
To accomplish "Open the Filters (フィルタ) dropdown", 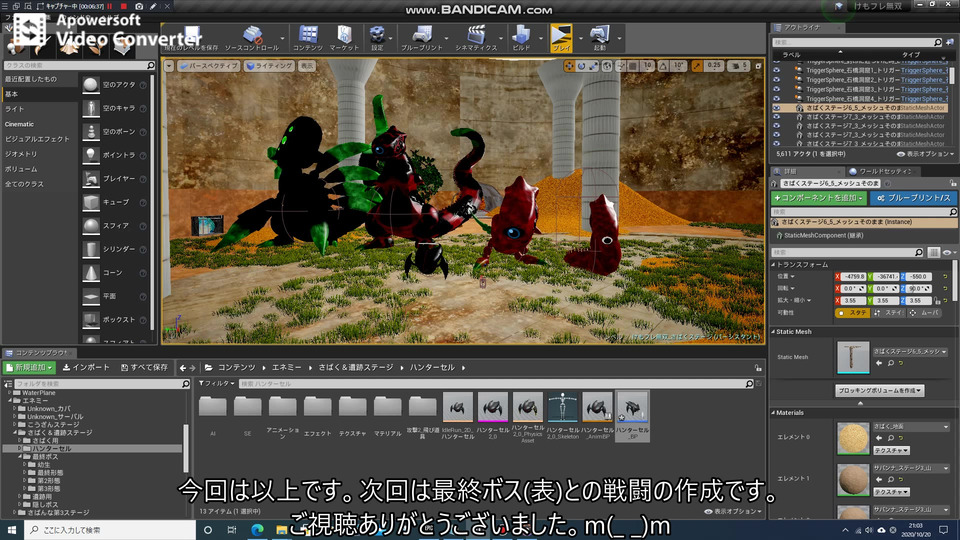I will tap(216, 383).
